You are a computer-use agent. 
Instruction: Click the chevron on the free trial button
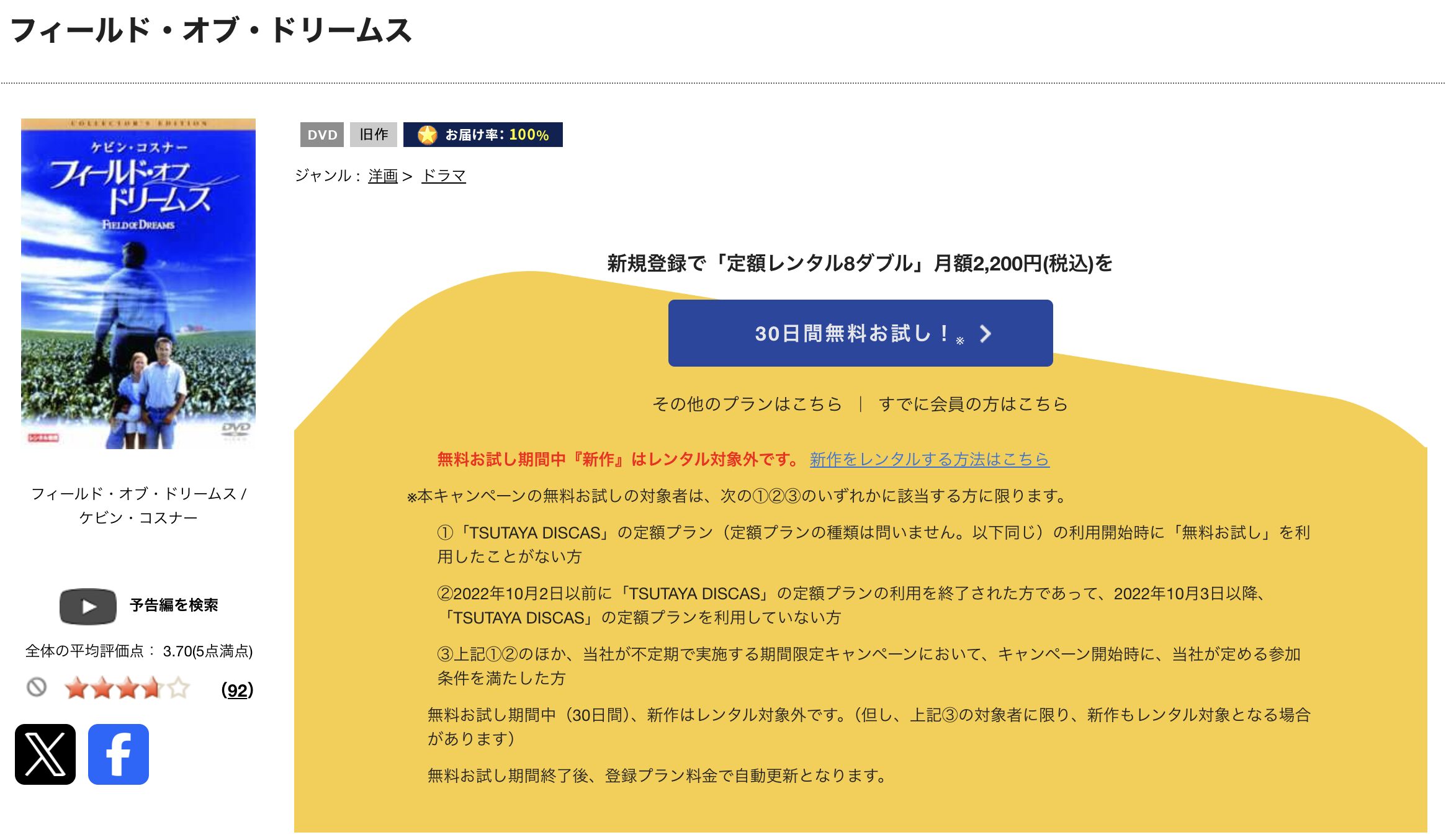(985, 334)
